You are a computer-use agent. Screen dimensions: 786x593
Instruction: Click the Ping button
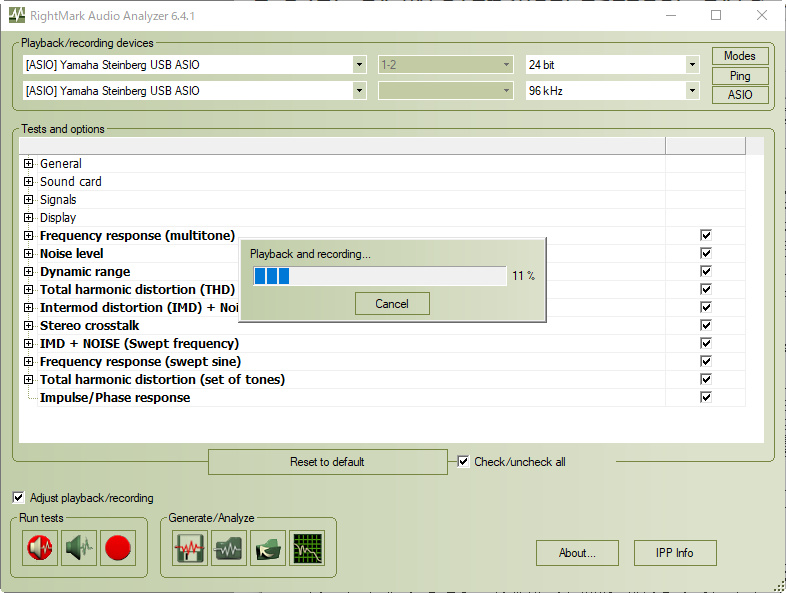(x=740, y=76)
